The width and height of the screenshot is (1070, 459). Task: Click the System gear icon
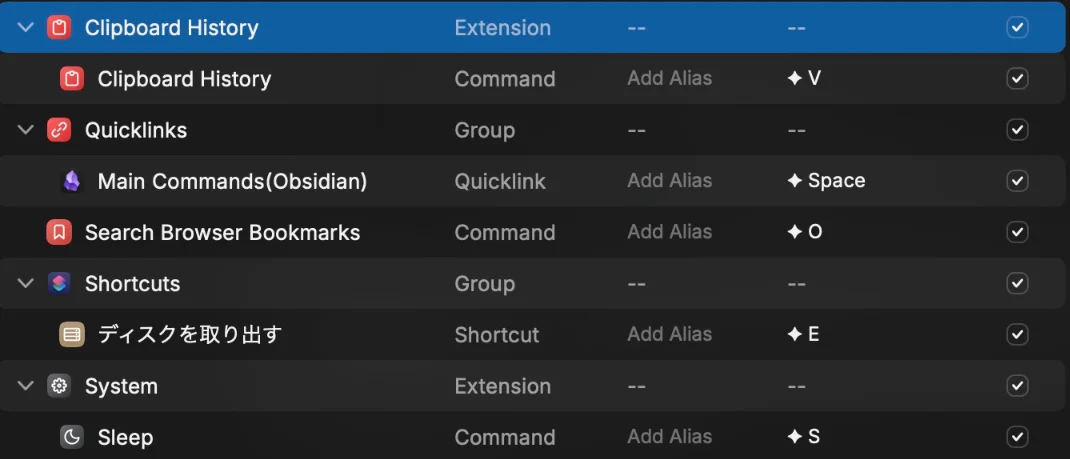(59, 386)
